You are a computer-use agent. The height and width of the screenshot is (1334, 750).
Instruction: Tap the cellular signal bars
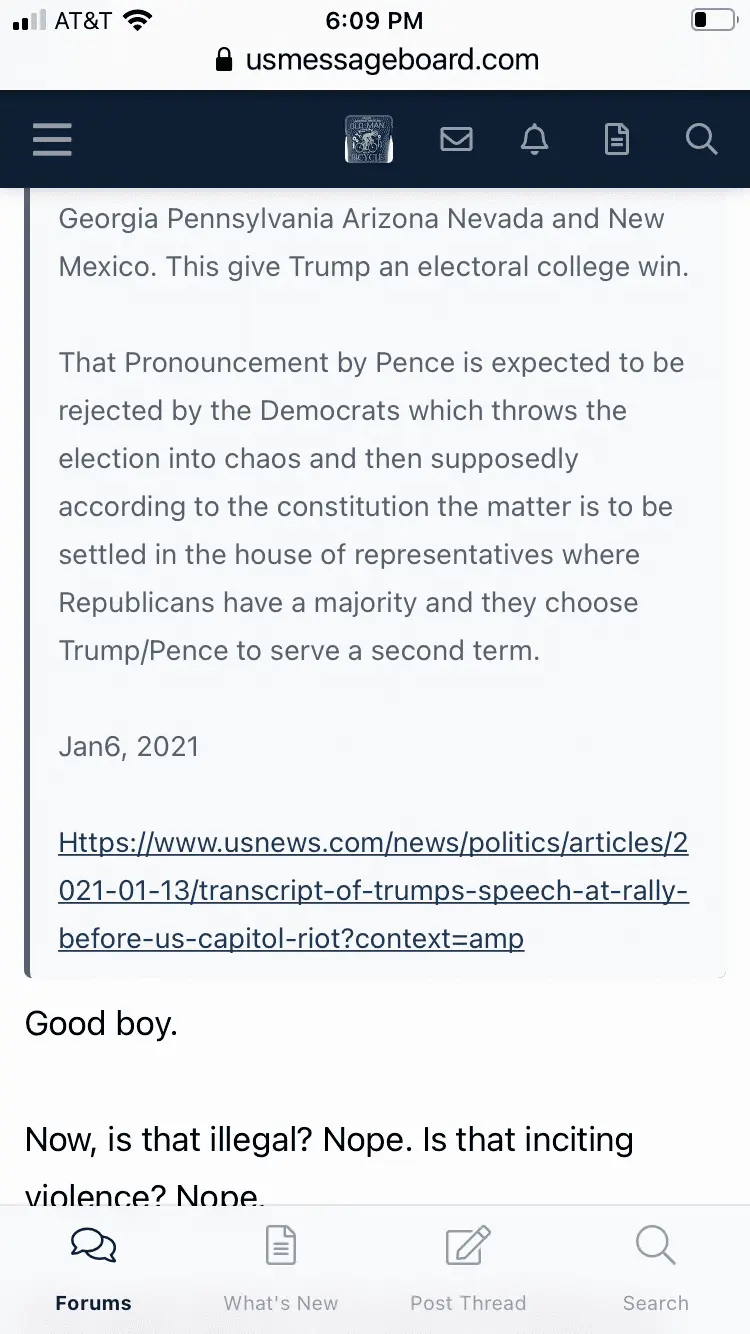(30, 20)
